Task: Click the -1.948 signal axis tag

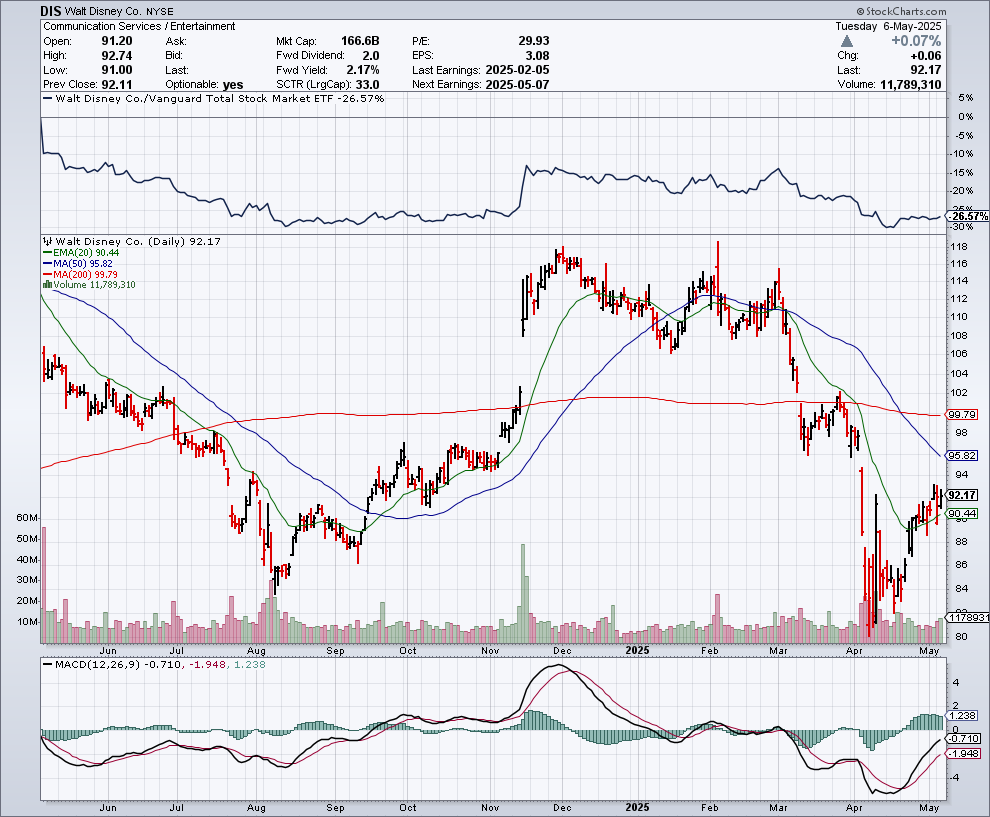Action: pyautogui.click(x=962, y=753)
